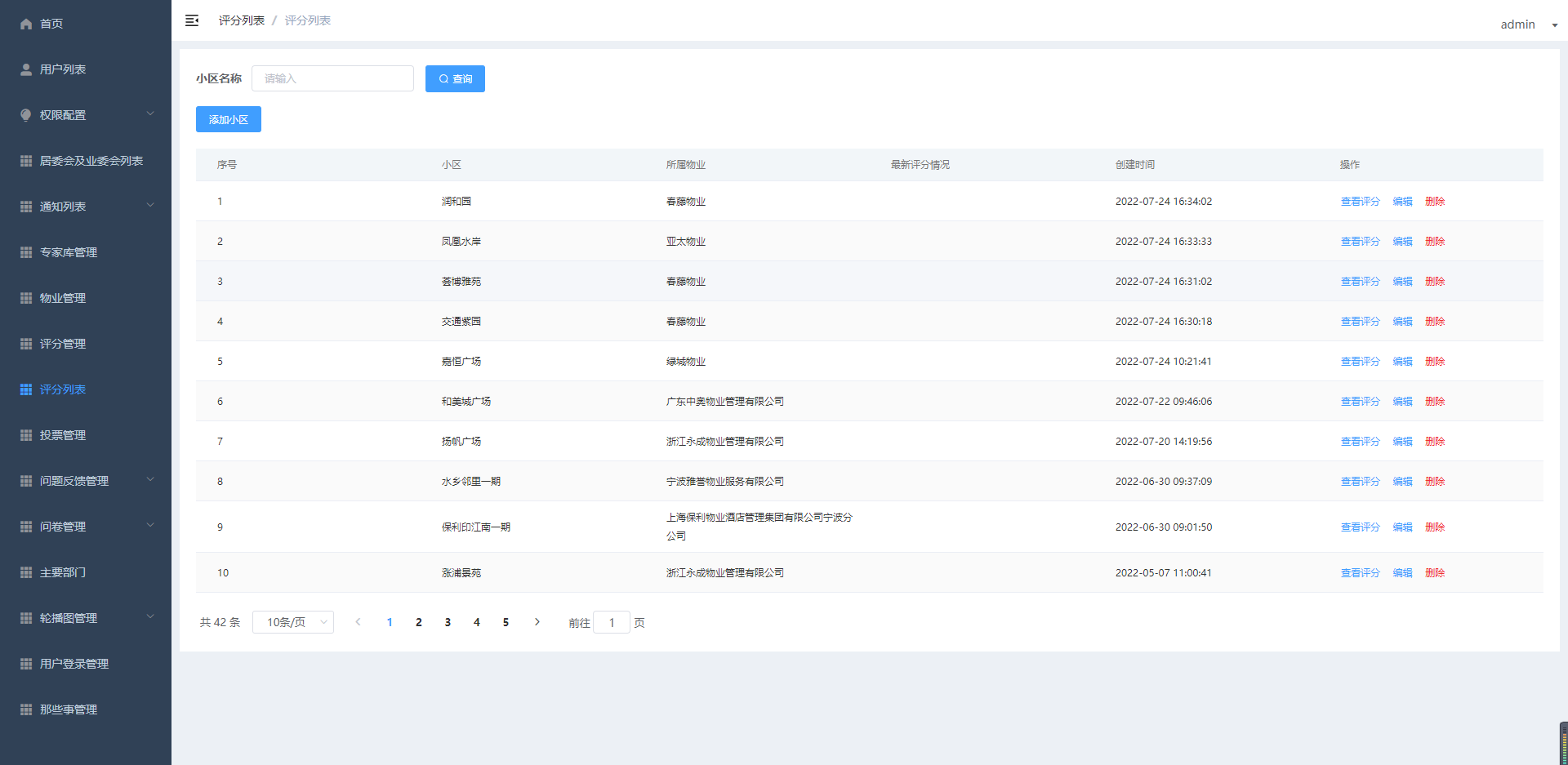Viewport: 1568px width, 765px height.
Task: Click the grid icon beside 专家库管理
Action: 26,252
